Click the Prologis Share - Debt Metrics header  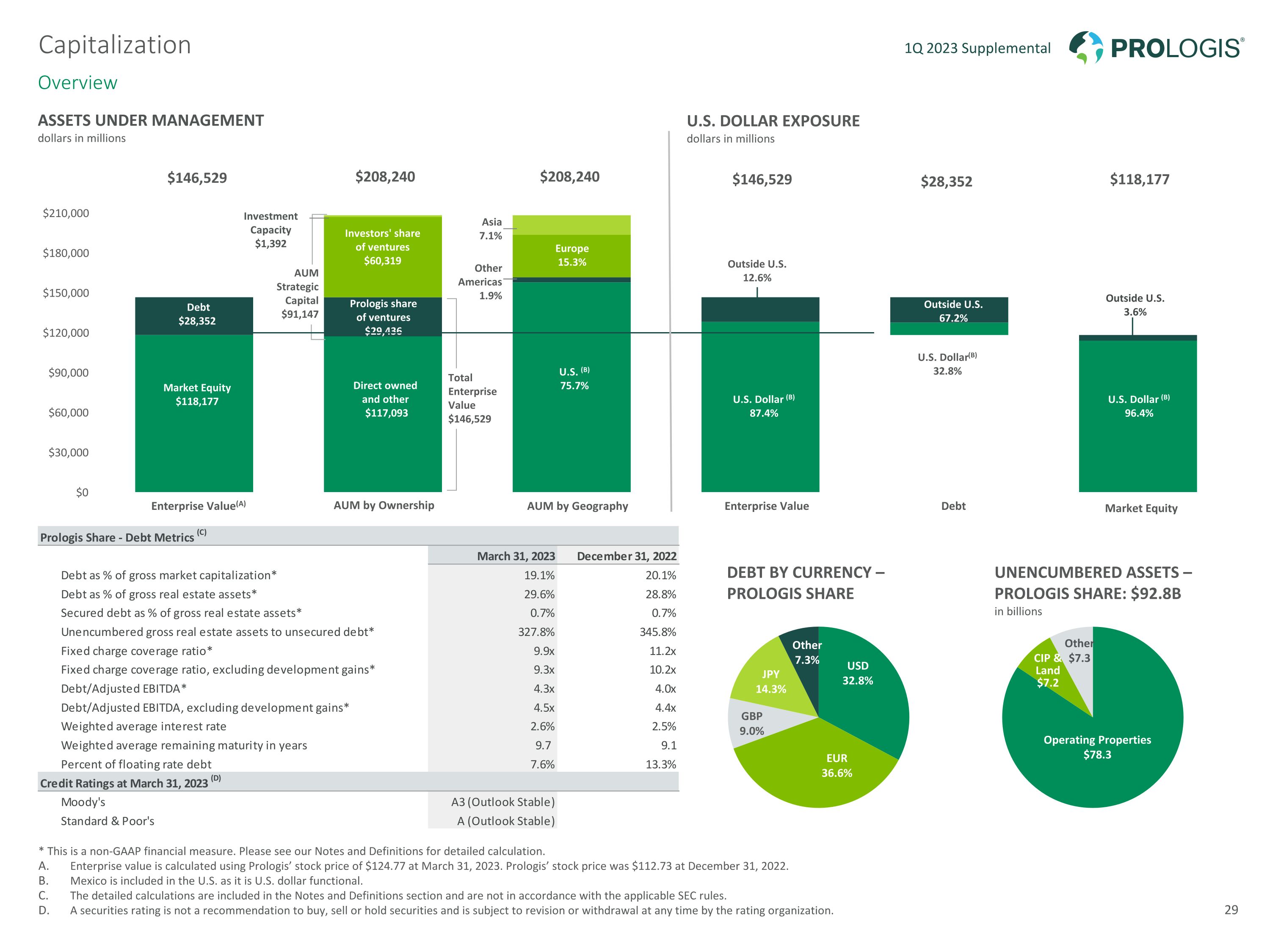(117, 537)
